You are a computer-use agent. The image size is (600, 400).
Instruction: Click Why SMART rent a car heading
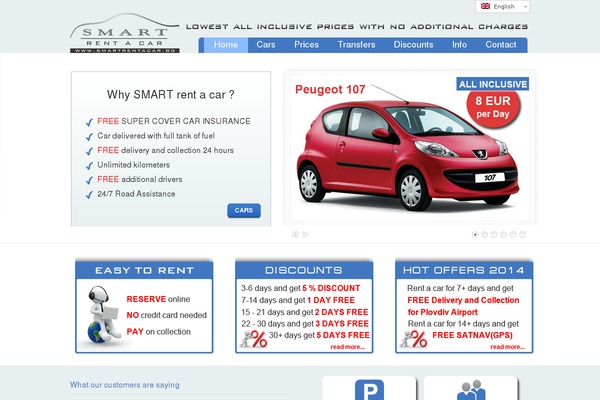pos(171,95)
